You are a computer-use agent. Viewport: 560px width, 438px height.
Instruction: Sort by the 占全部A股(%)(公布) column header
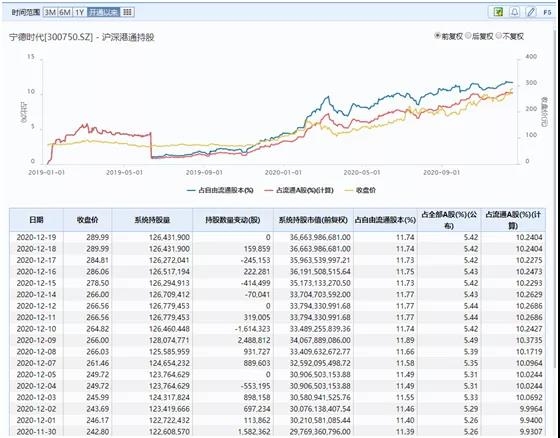coord(449,220)
